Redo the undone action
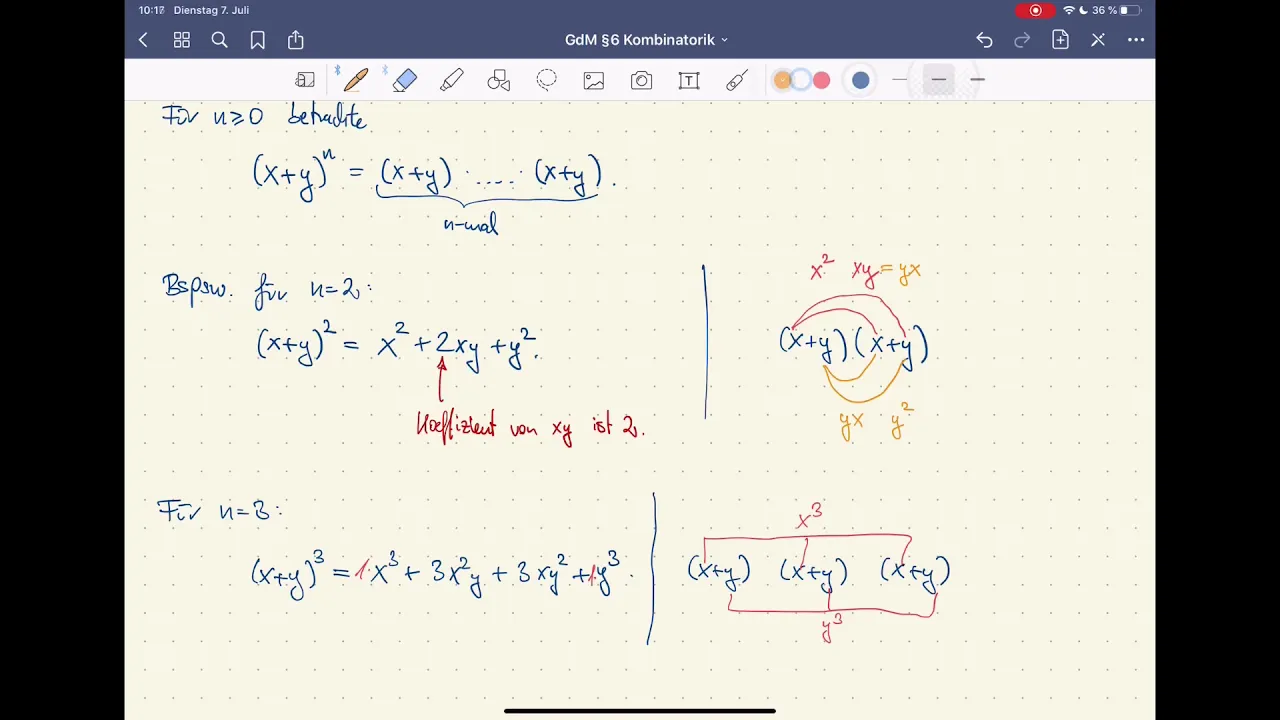 1022,40
